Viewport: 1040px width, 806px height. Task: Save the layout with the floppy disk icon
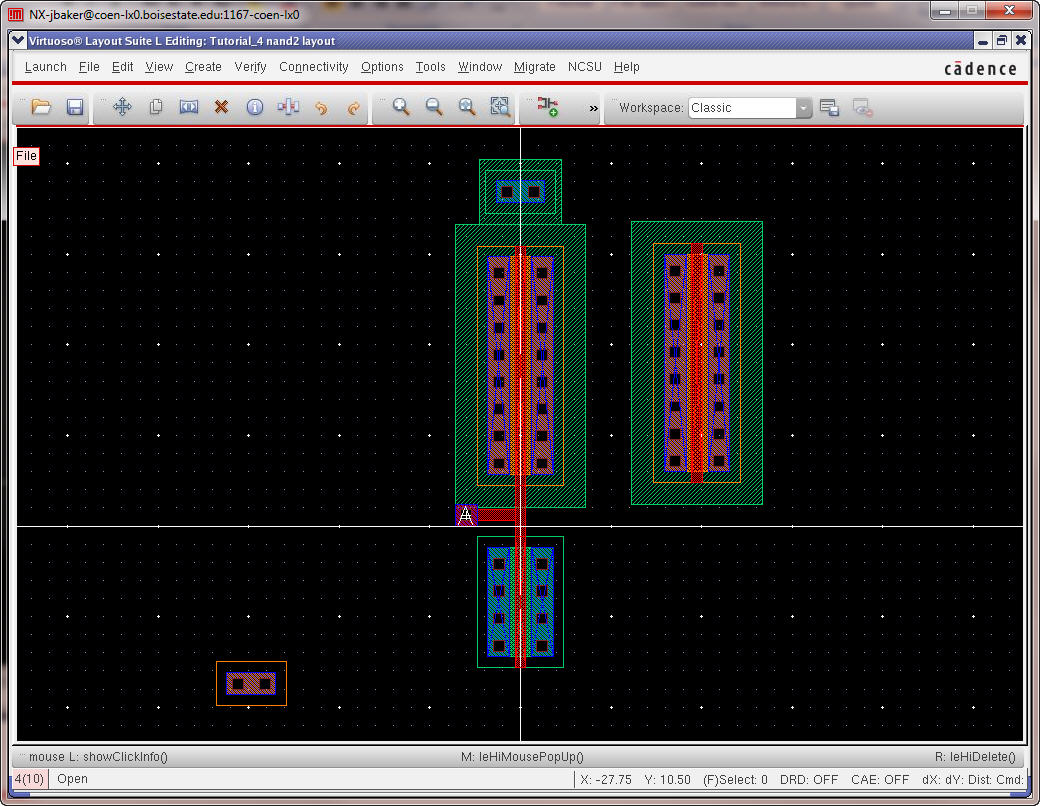point(74,107)
